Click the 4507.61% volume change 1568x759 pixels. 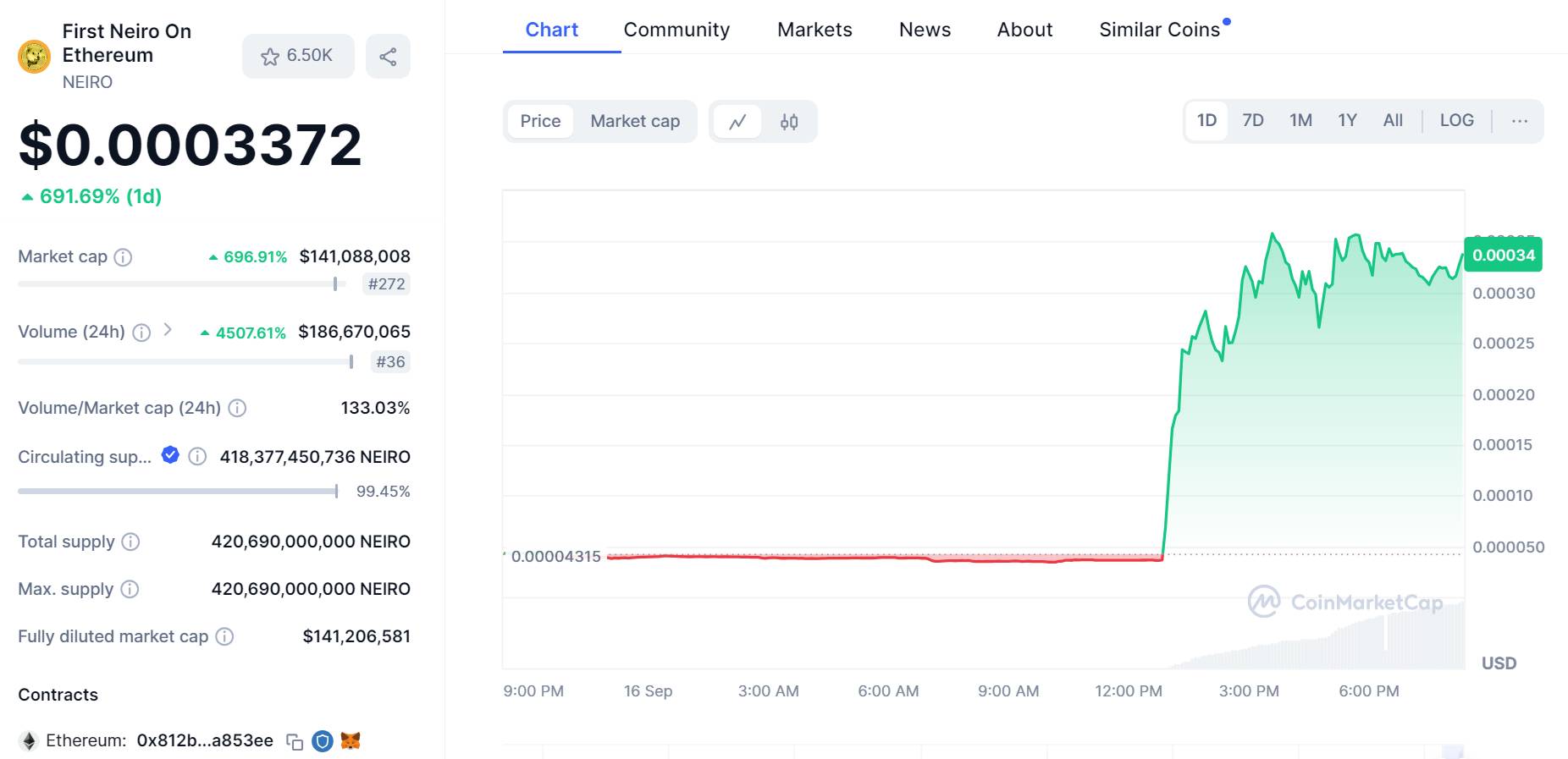pos(251,333)
